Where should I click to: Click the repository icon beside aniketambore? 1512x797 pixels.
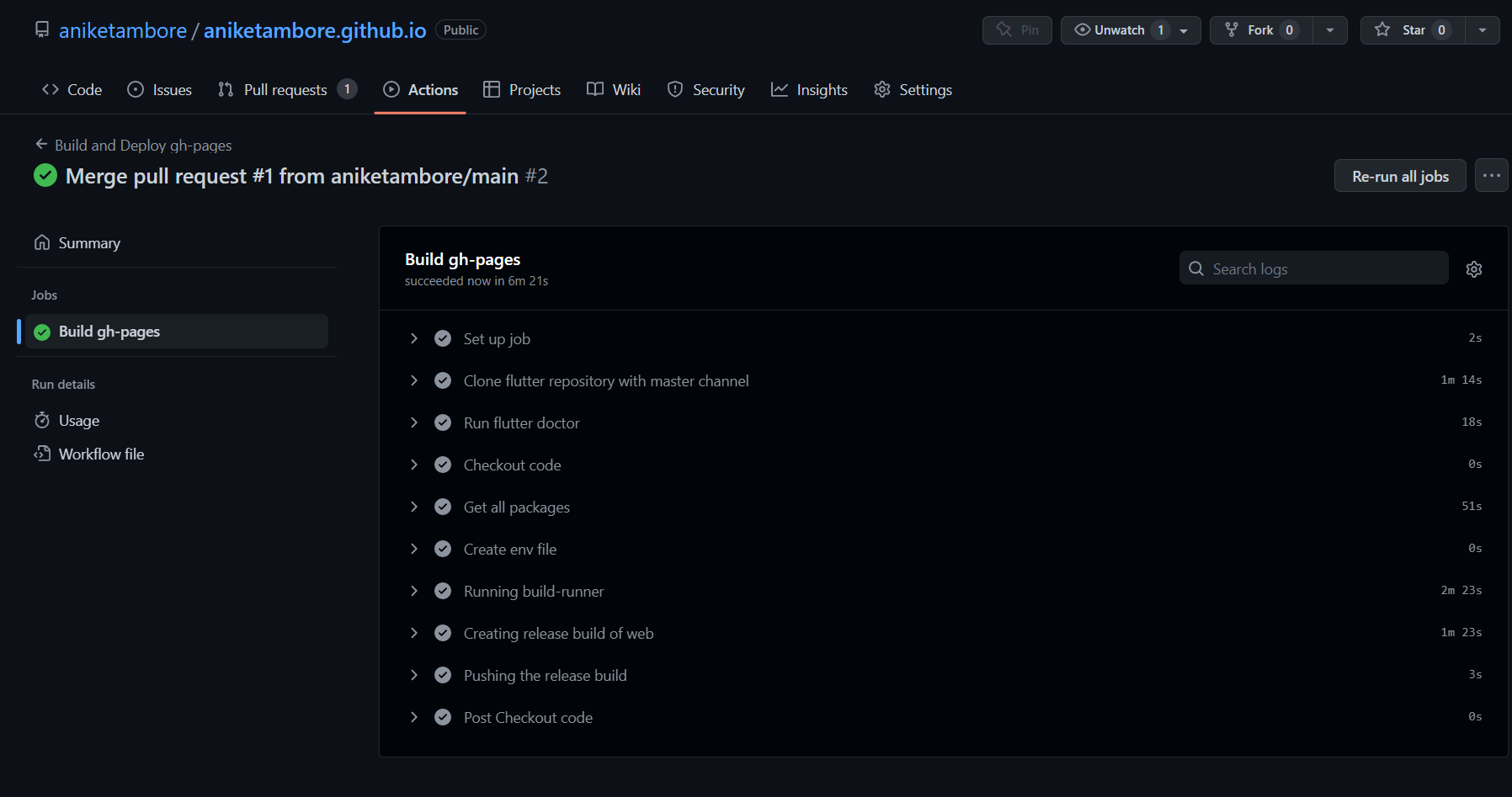pos(42,30)
